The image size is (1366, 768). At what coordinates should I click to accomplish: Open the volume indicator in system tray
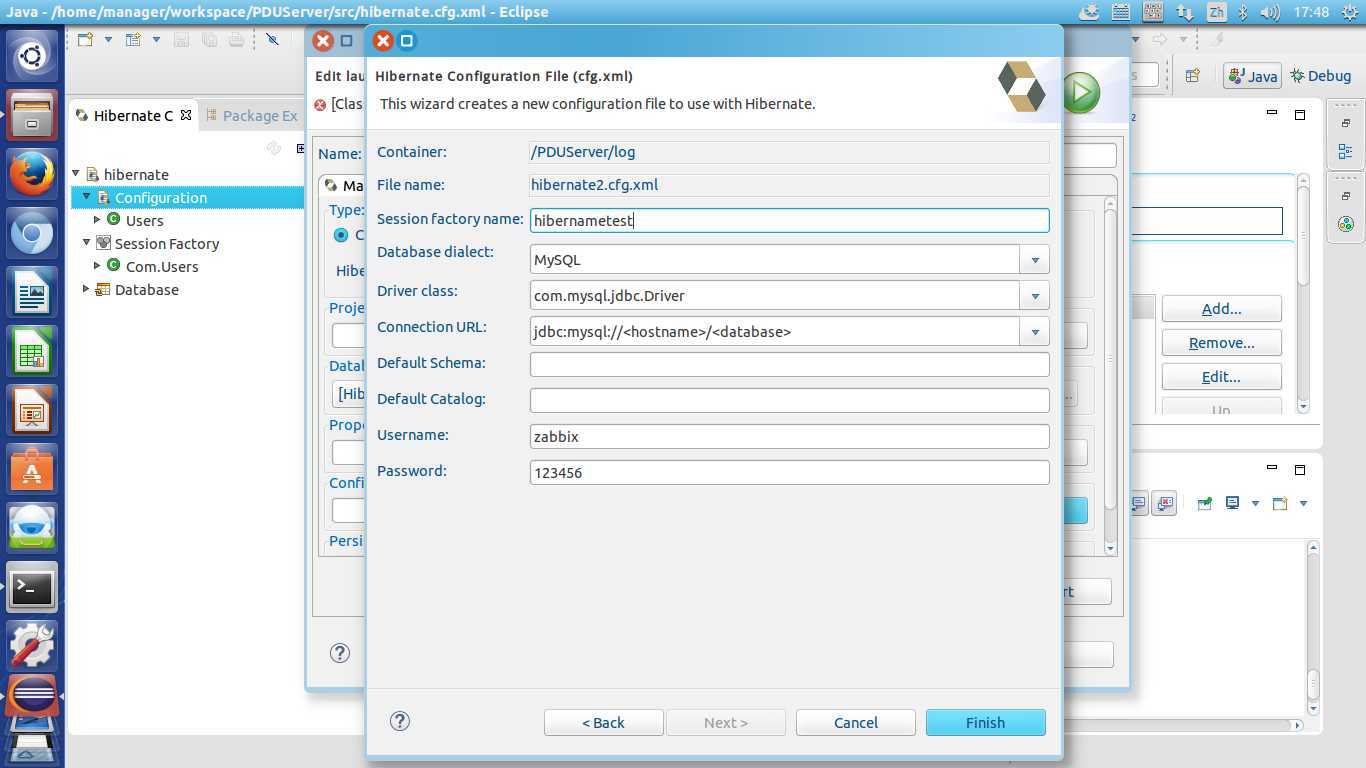1271,12
